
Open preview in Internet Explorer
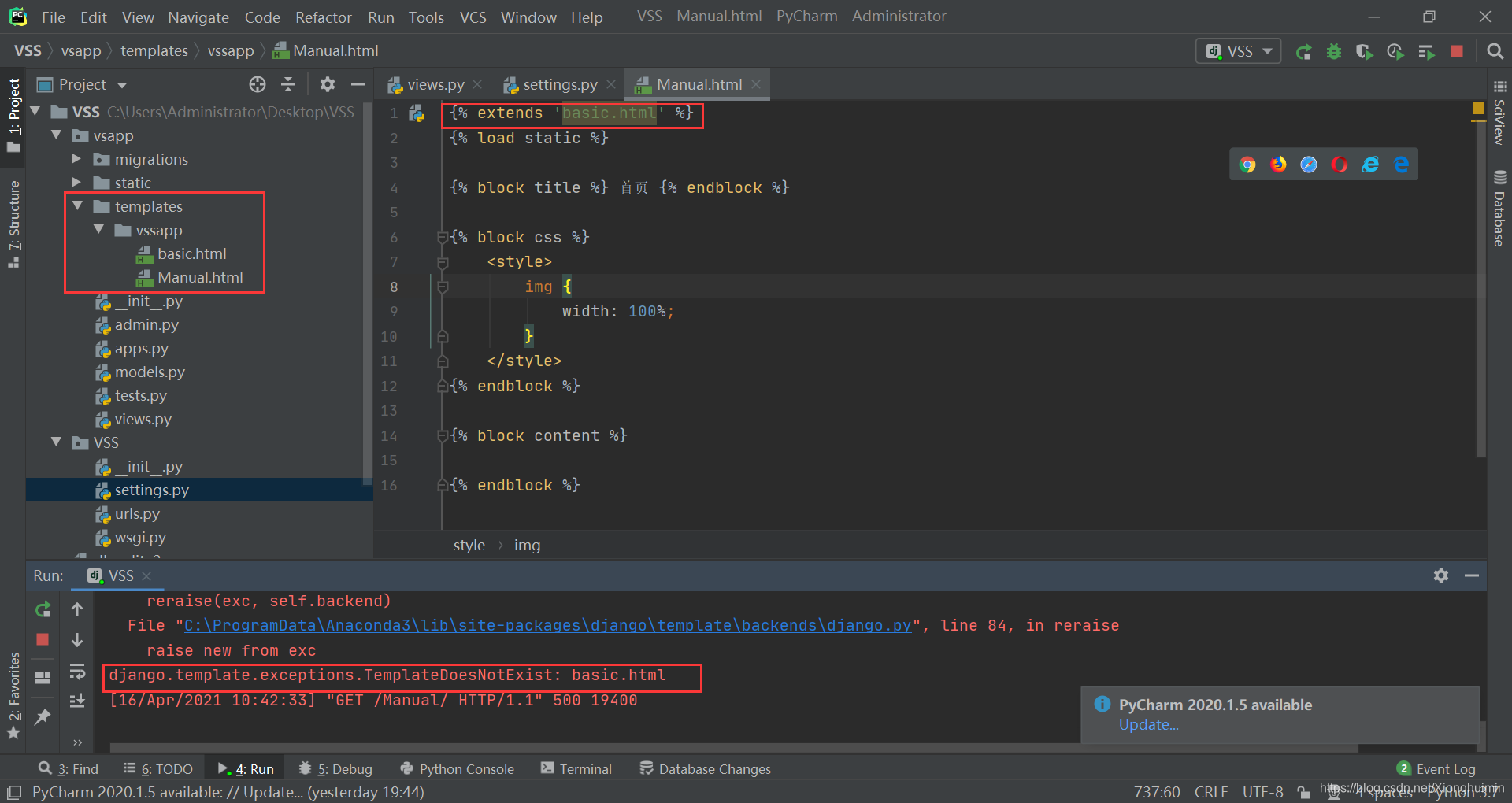(1370, 165)
